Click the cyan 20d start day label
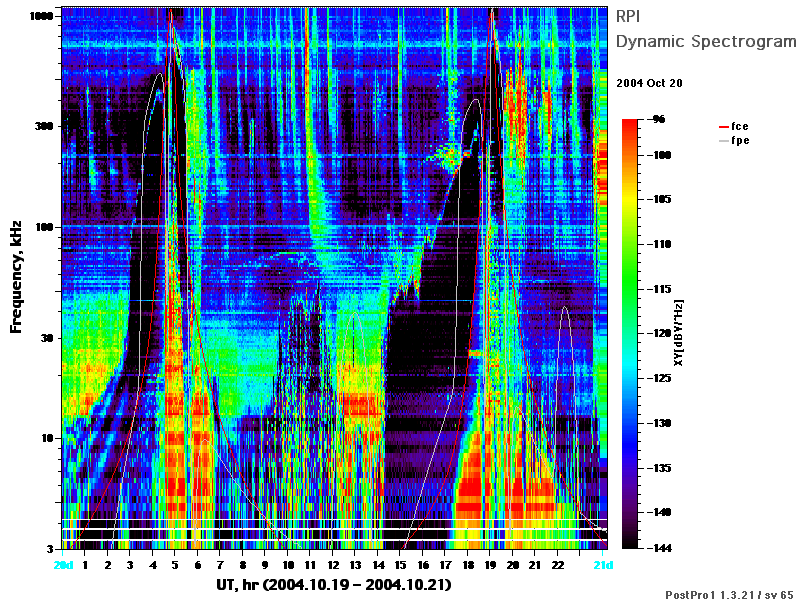This screenshot has width=800, height=600. (x=63, y=565)
